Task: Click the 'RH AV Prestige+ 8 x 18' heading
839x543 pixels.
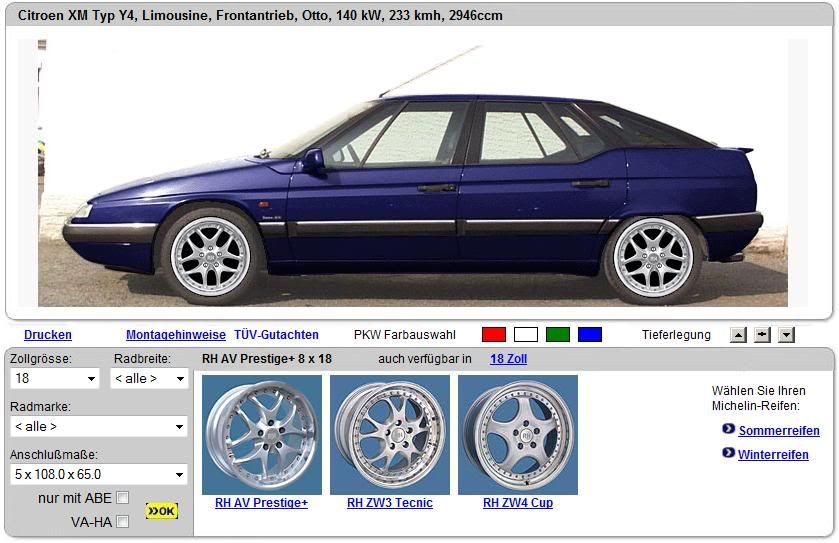Action: point(267,359)
